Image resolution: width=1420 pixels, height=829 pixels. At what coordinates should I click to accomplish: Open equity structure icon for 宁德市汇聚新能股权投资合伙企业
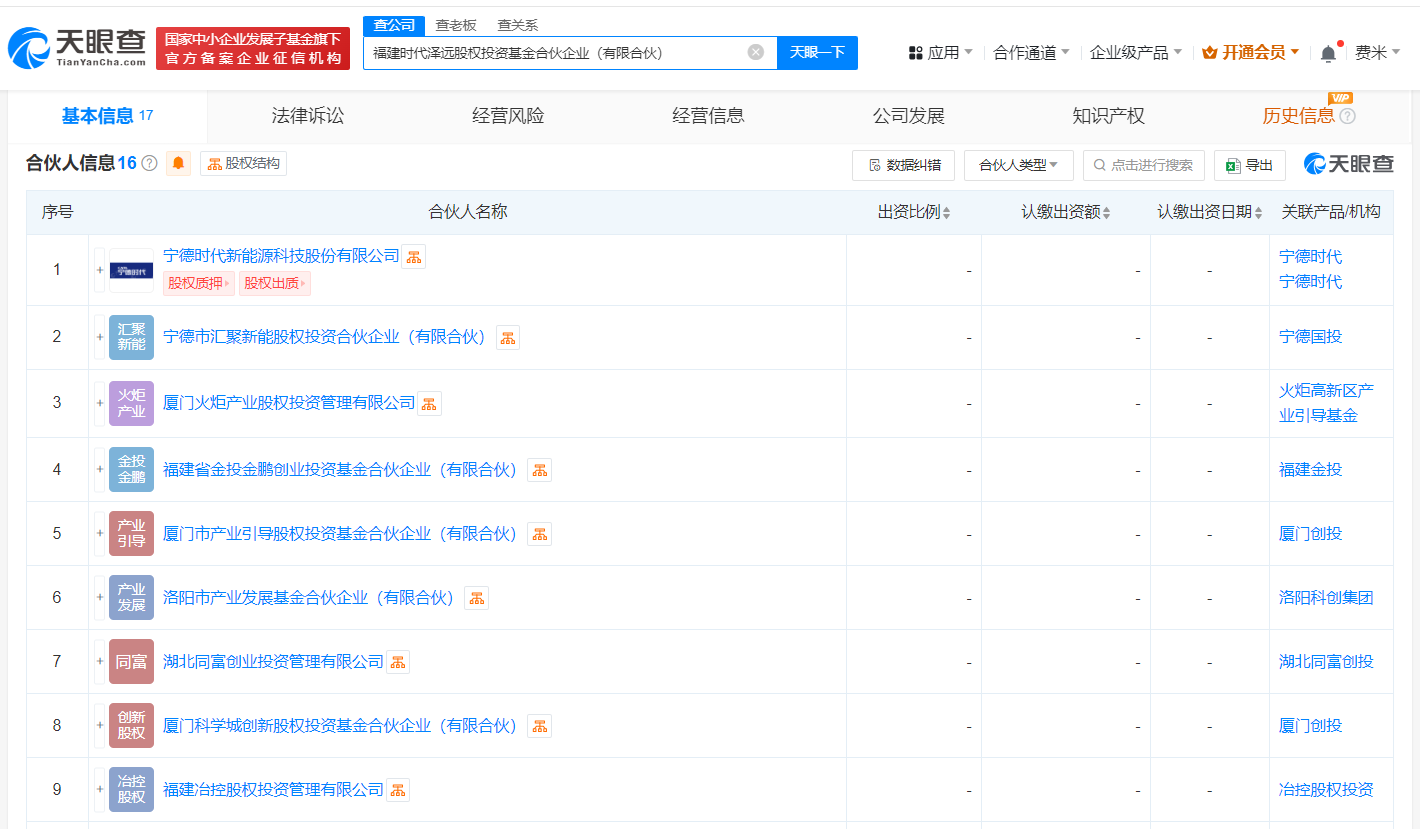[x=508, y=338]
